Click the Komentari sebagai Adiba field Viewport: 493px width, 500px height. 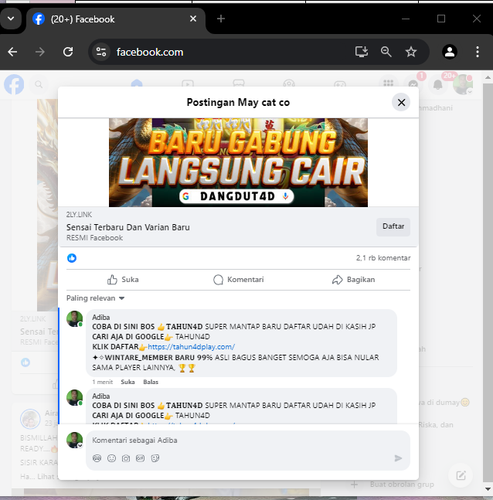pos(248,440)
